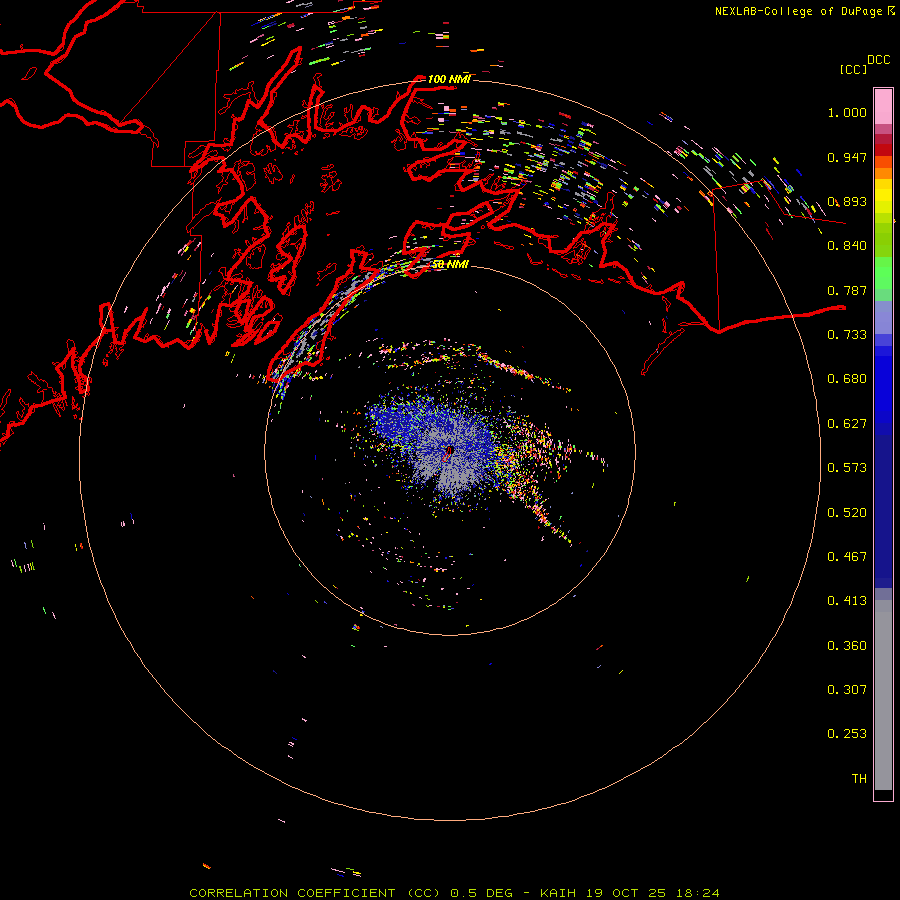
Task: Pick the pink segment of the color bar
Action: 883,107
